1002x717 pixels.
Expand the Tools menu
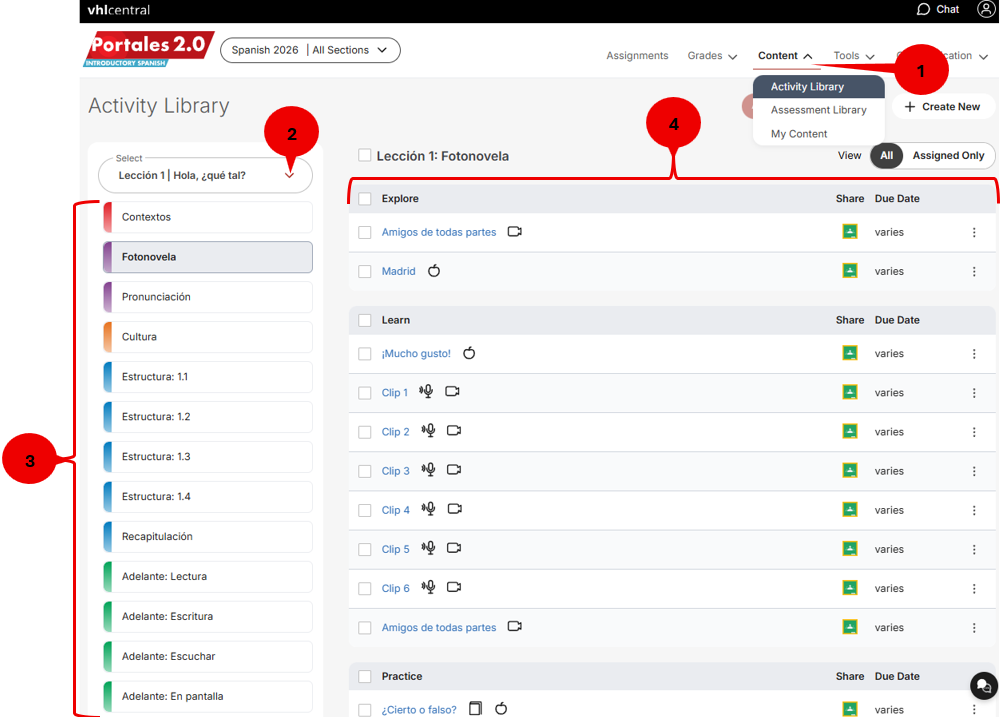coord(854,56)
